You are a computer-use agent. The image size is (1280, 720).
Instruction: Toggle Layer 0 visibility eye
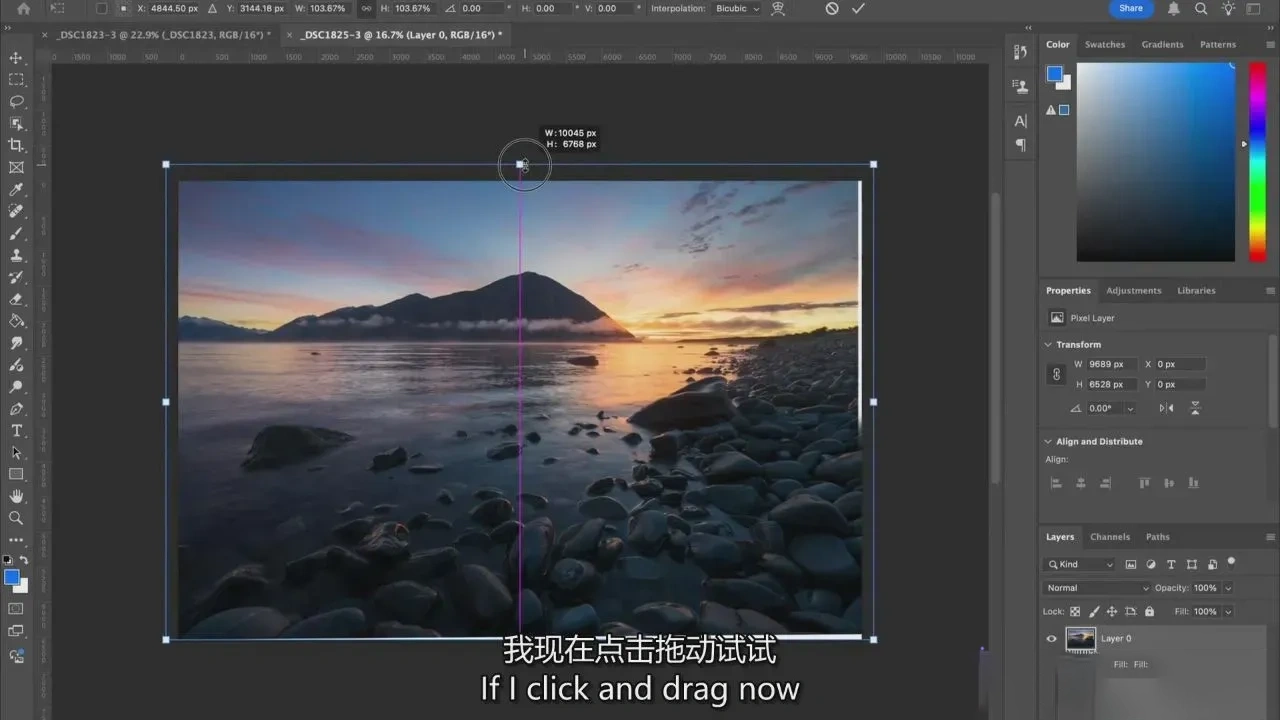click(x=1051, y=638)
